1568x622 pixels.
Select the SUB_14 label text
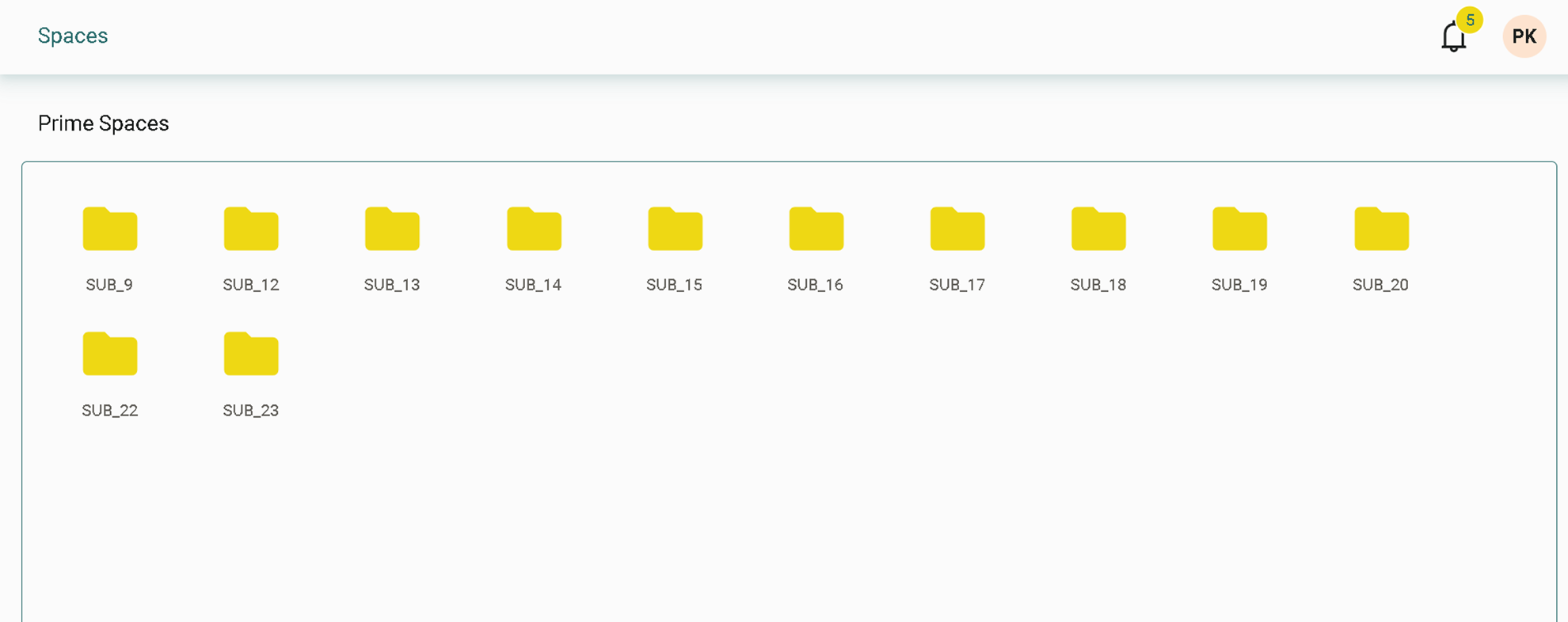534,285
